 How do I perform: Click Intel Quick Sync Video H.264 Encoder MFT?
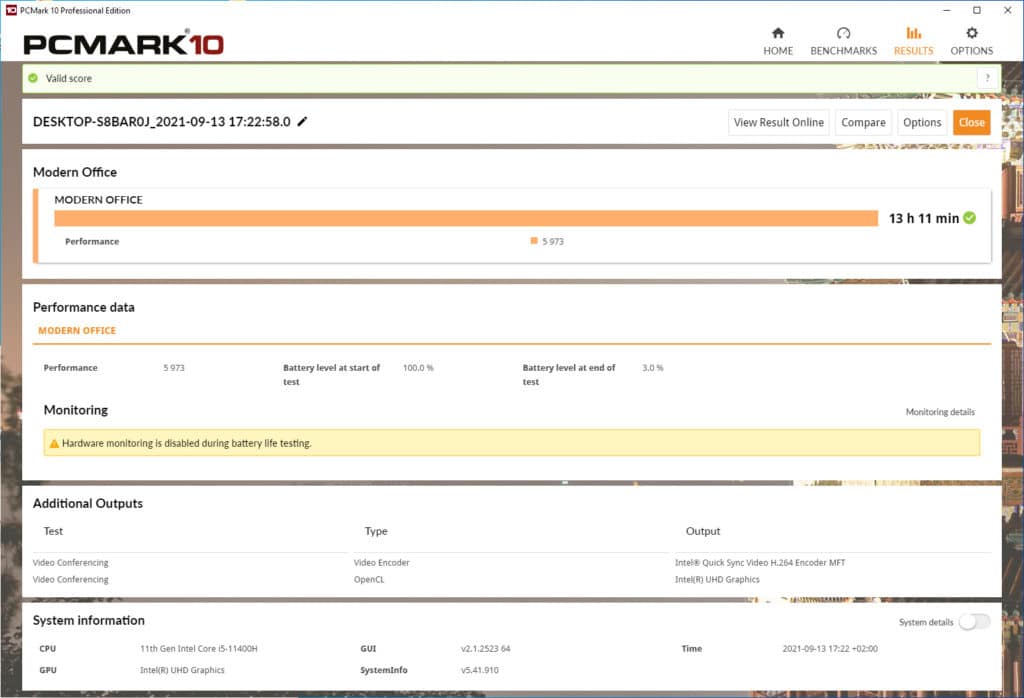[x=760, y=563]
